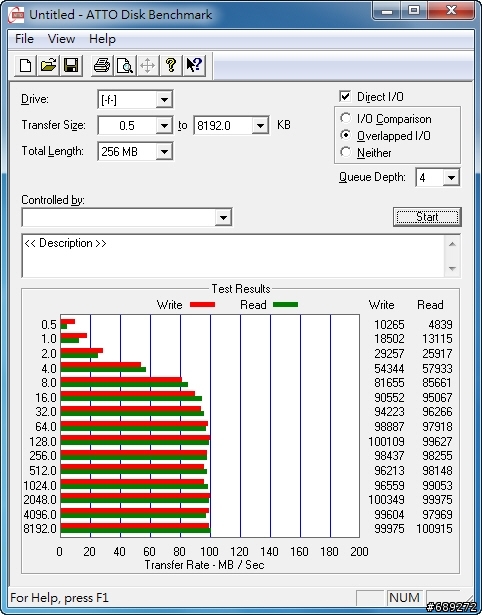Viewport: 482px width, 615px height.
Task: Print results with the printer icon
Action: [x=102, y=65]
